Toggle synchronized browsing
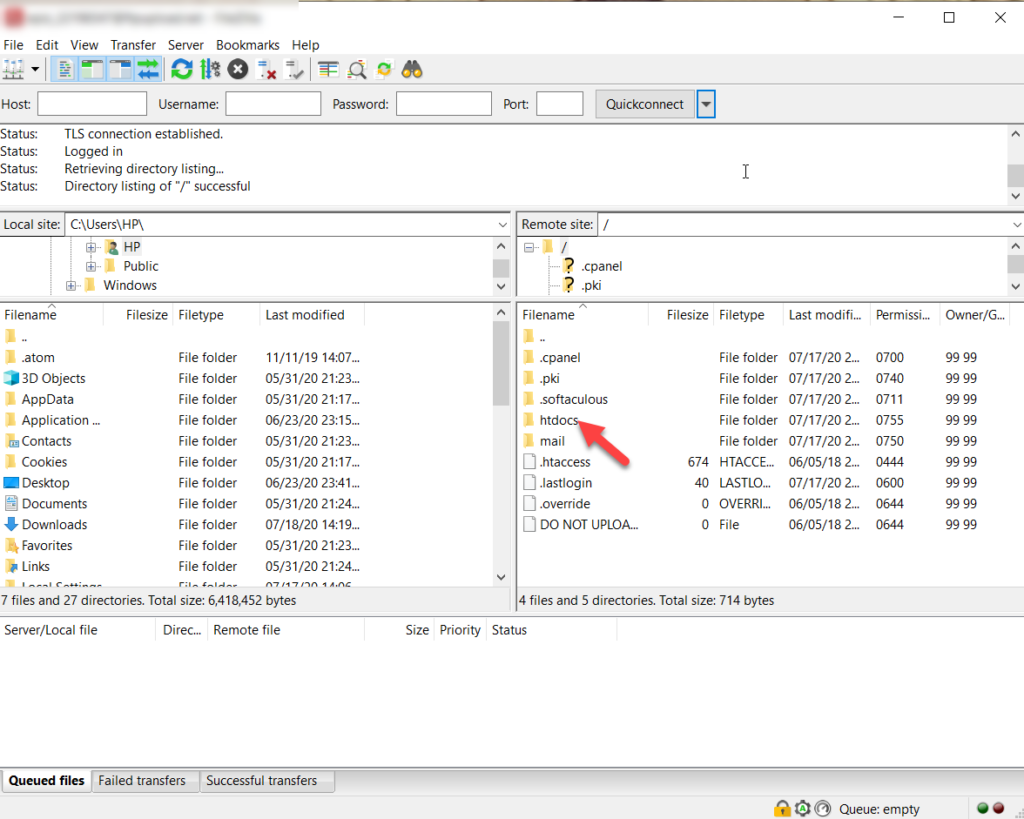The height and width of the screenshot is (819, 1024). (384, 69)
